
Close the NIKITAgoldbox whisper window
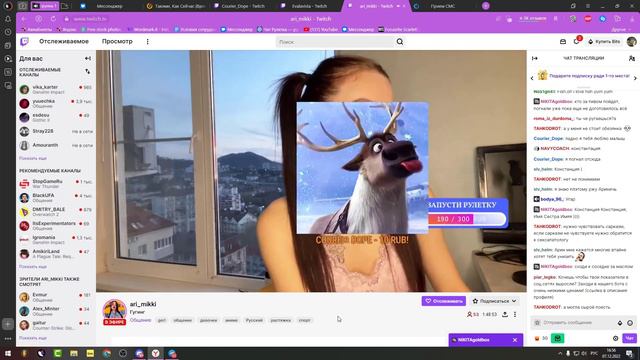pyautogui.click(x=515, y=340)
